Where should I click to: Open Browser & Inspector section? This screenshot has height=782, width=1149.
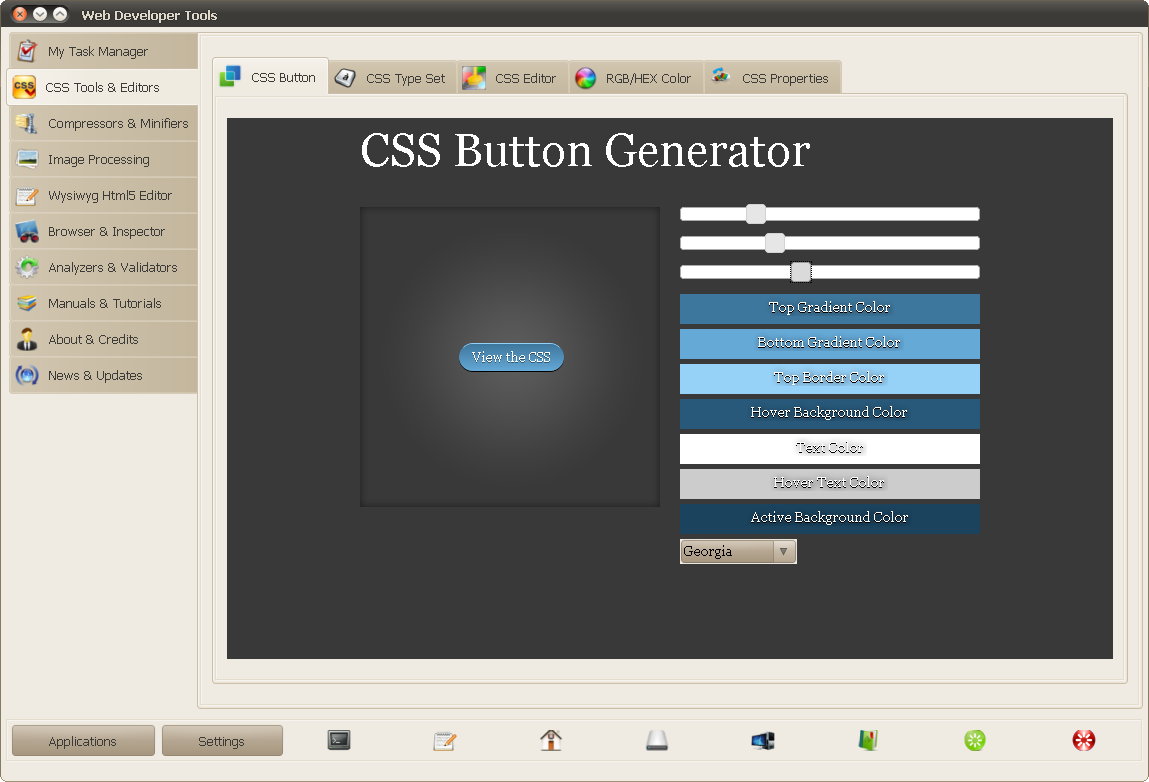tap(103, 232)
